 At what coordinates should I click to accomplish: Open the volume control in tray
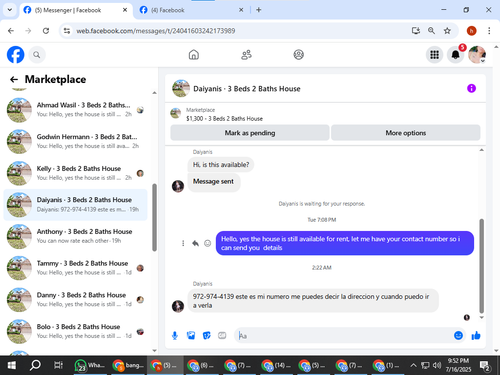coord(436,366)
